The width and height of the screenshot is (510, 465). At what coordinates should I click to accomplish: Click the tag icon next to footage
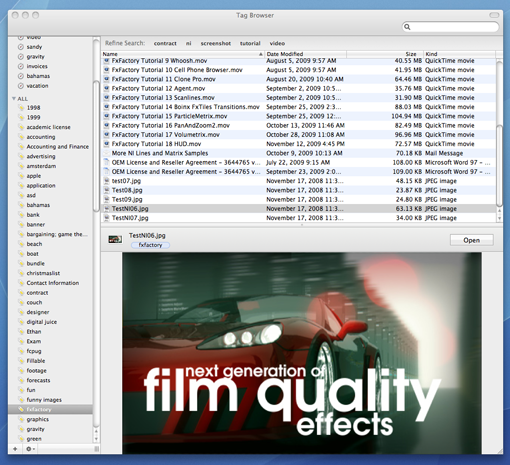(21, 371)
